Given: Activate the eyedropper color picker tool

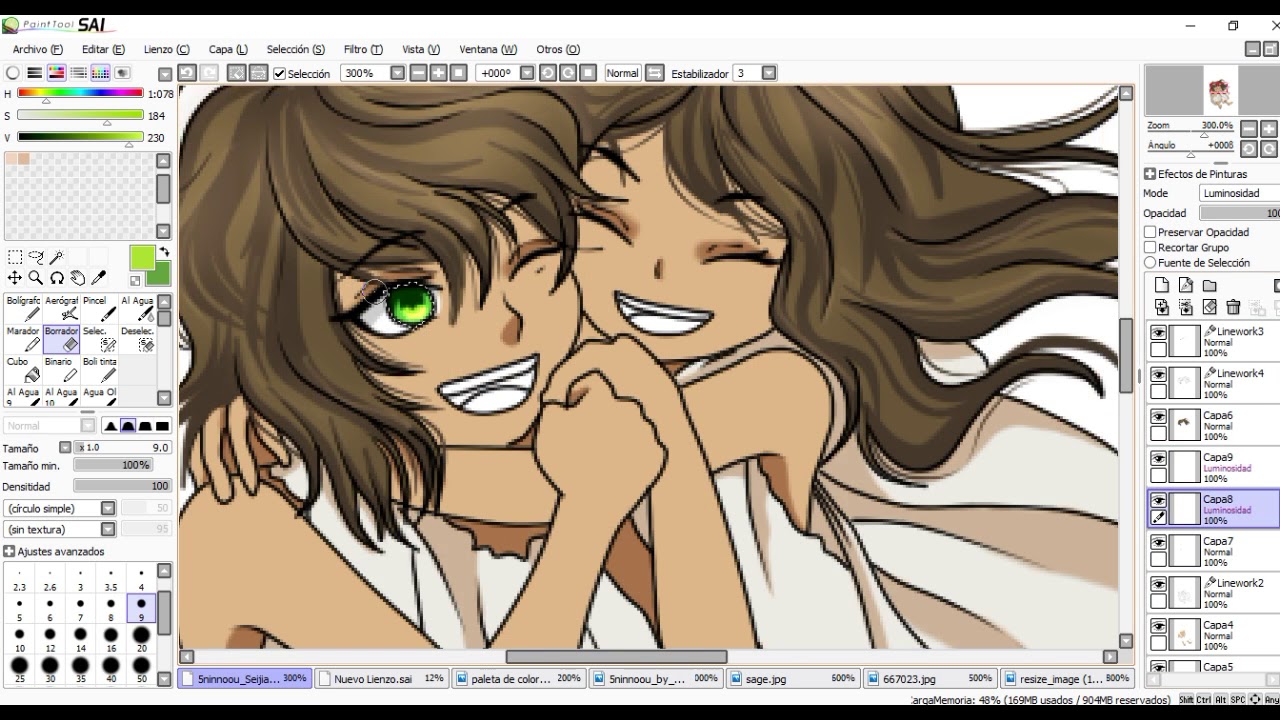Looking at the screenshot, I should tap(99, 278).
